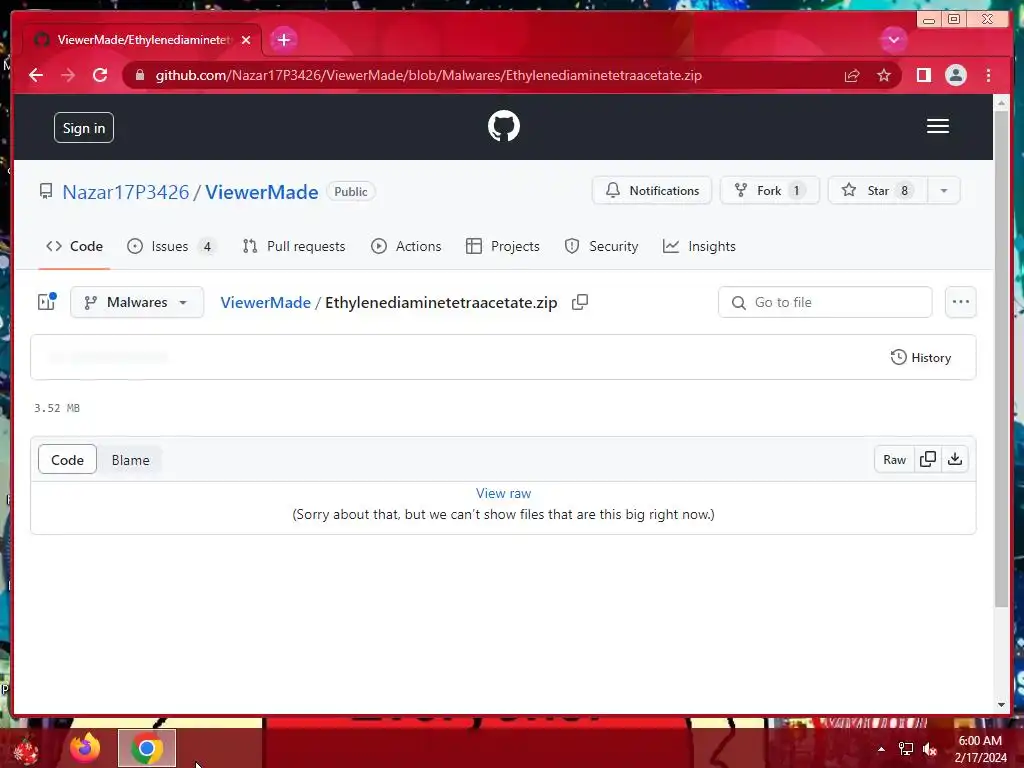
Task: Open the Security tab
Action: [x=601, y=246]
